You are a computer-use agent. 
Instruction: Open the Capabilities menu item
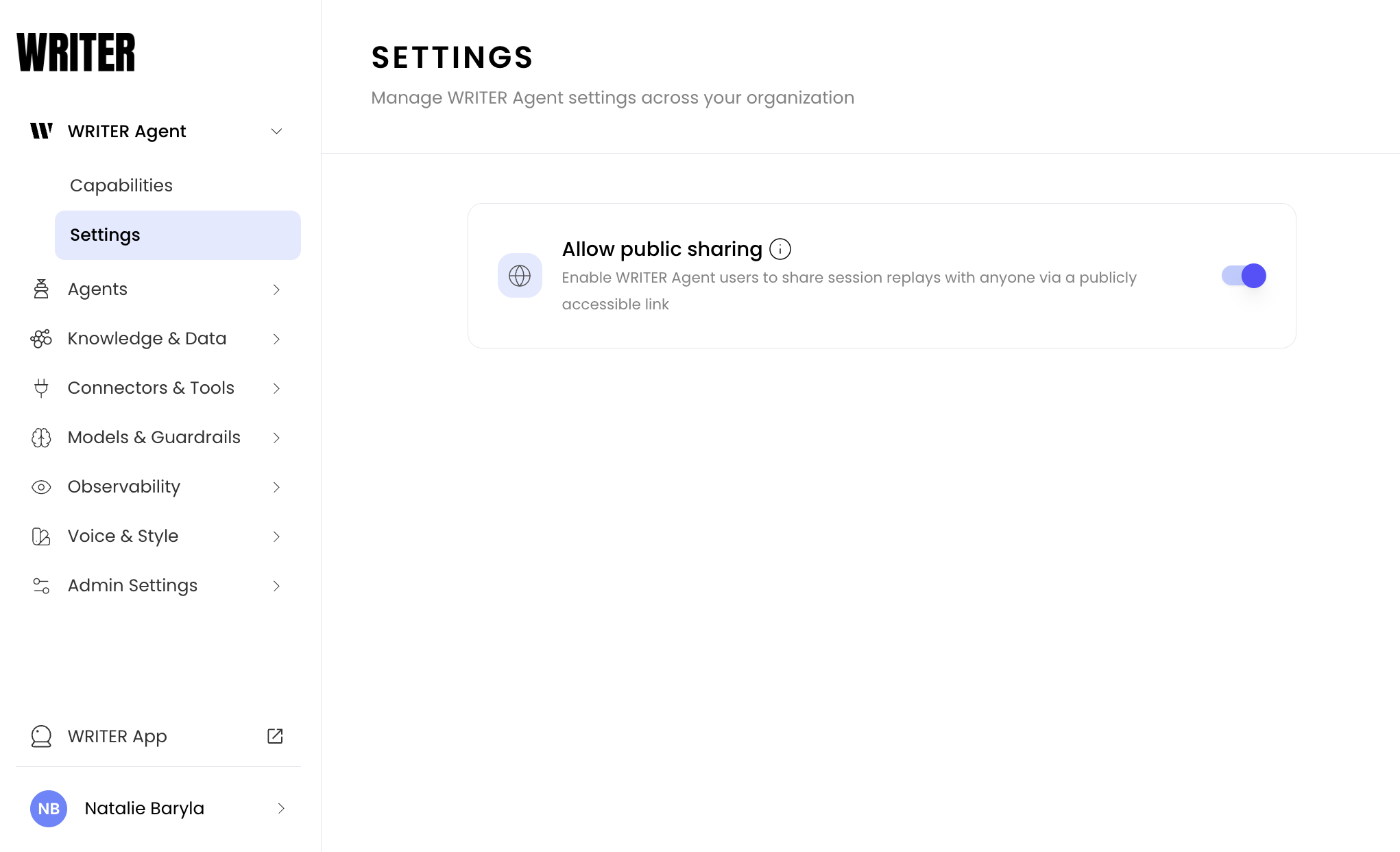[x=121, y=185]
